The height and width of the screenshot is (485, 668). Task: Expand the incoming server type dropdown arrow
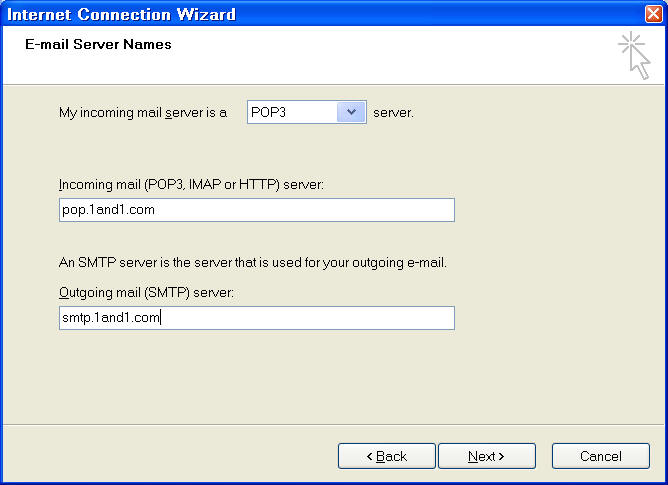[351, 112]
